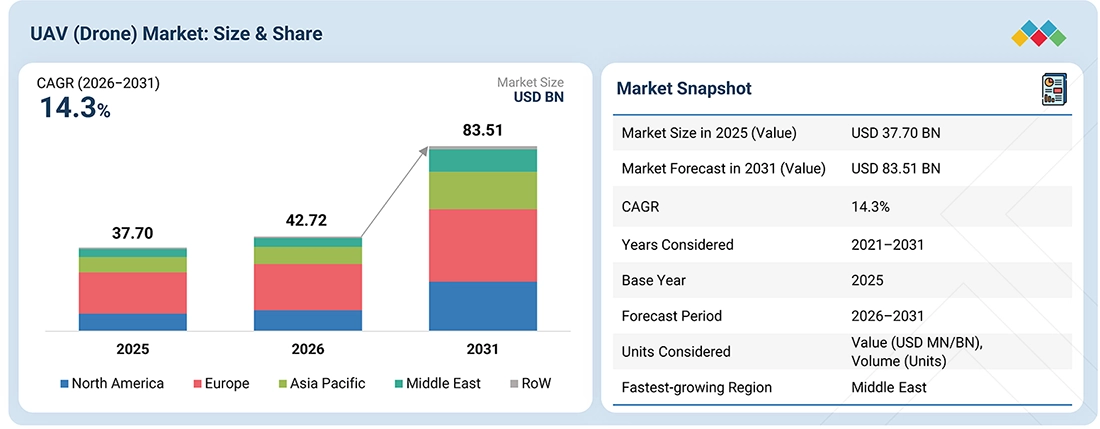Click the 2026 bar blue North America segment
Screen dimensions: 1100x429
tap(307, 320)
